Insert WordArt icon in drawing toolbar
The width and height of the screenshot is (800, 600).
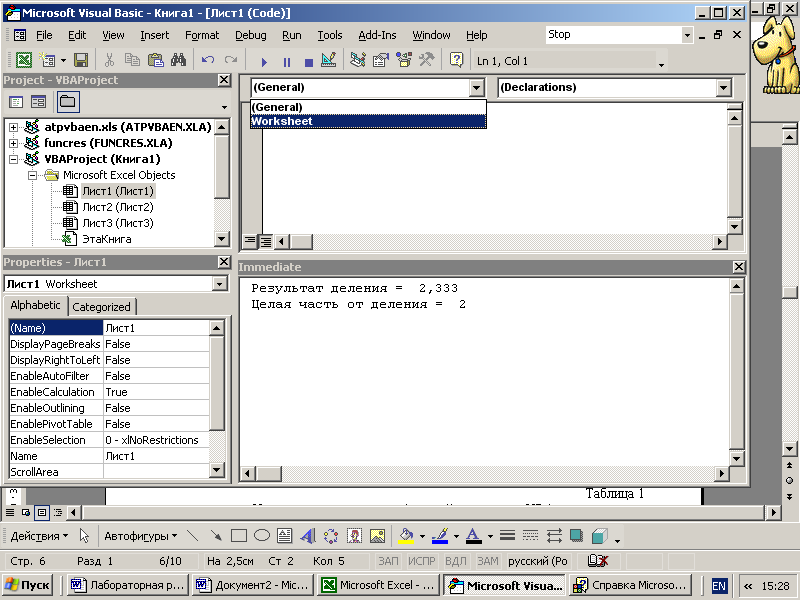308,536
